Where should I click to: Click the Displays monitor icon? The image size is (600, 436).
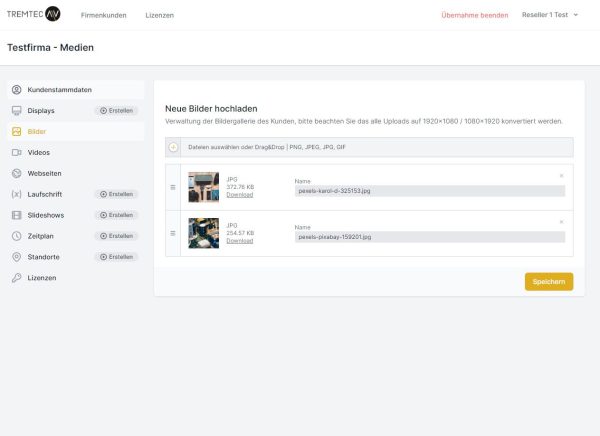coord(17,110)
